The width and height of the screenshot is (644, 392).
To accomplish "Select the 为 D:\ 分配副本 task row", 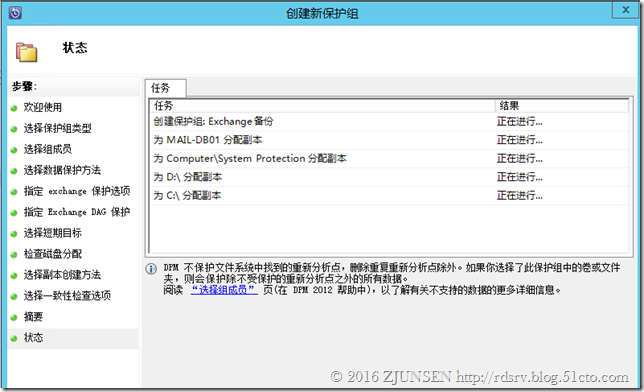I will [389, 177].
